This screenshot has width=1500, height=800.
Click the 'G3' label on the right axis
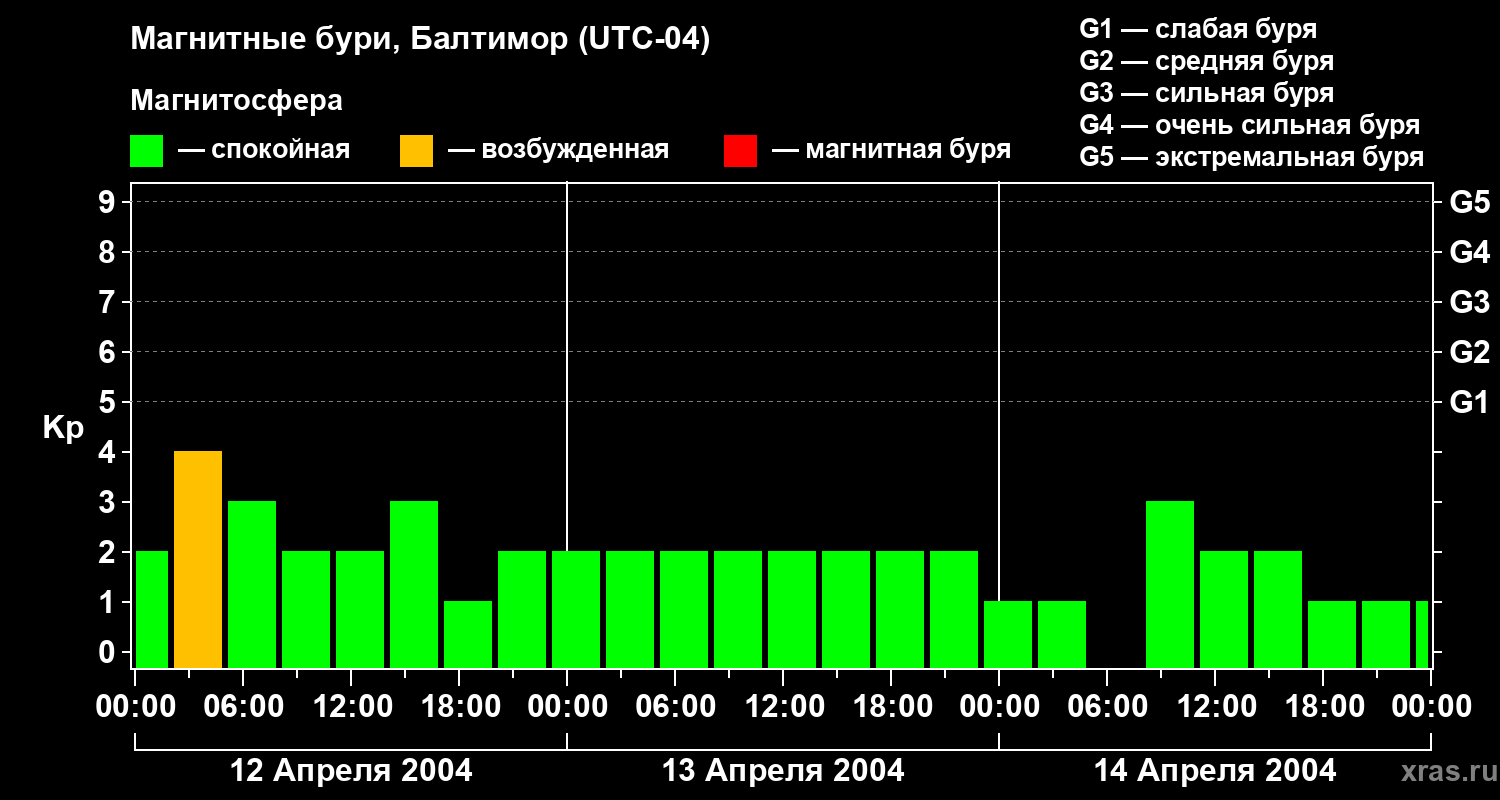(x=1469, y=302)
